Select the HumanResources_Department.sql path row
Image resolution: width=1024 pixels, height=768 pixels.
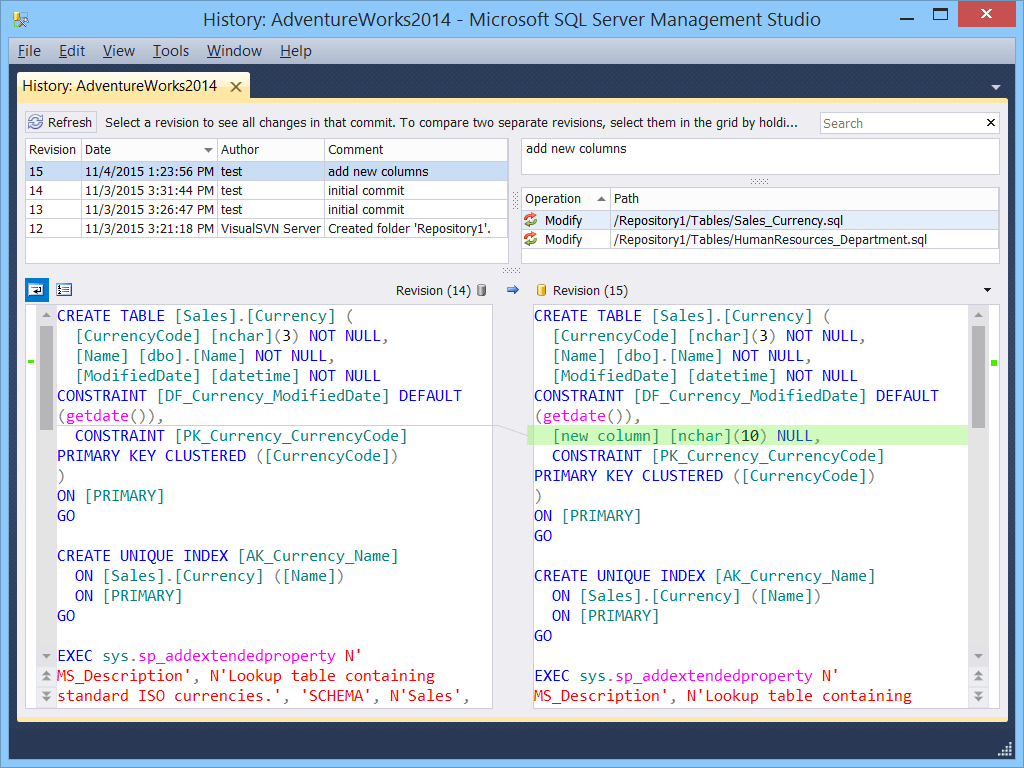pos(770,240)
